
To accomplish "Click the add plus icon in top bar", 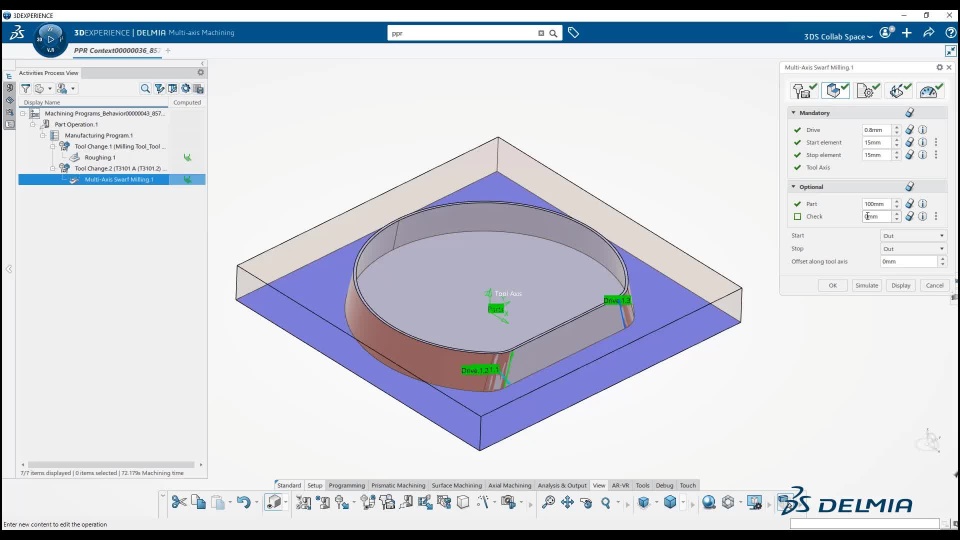I will (x=907, y=33).
